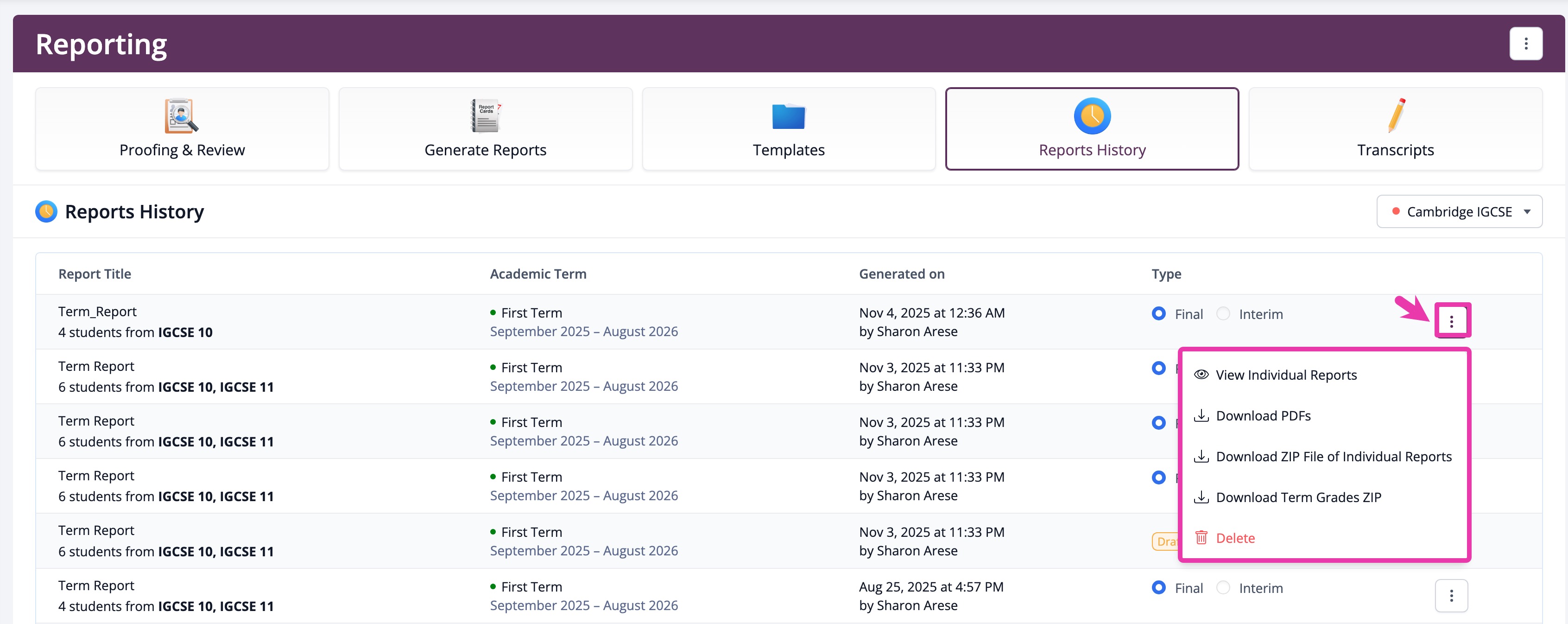The image size is (1568, 624).
Task: Open the Templates folder
Action: [788, 129]
